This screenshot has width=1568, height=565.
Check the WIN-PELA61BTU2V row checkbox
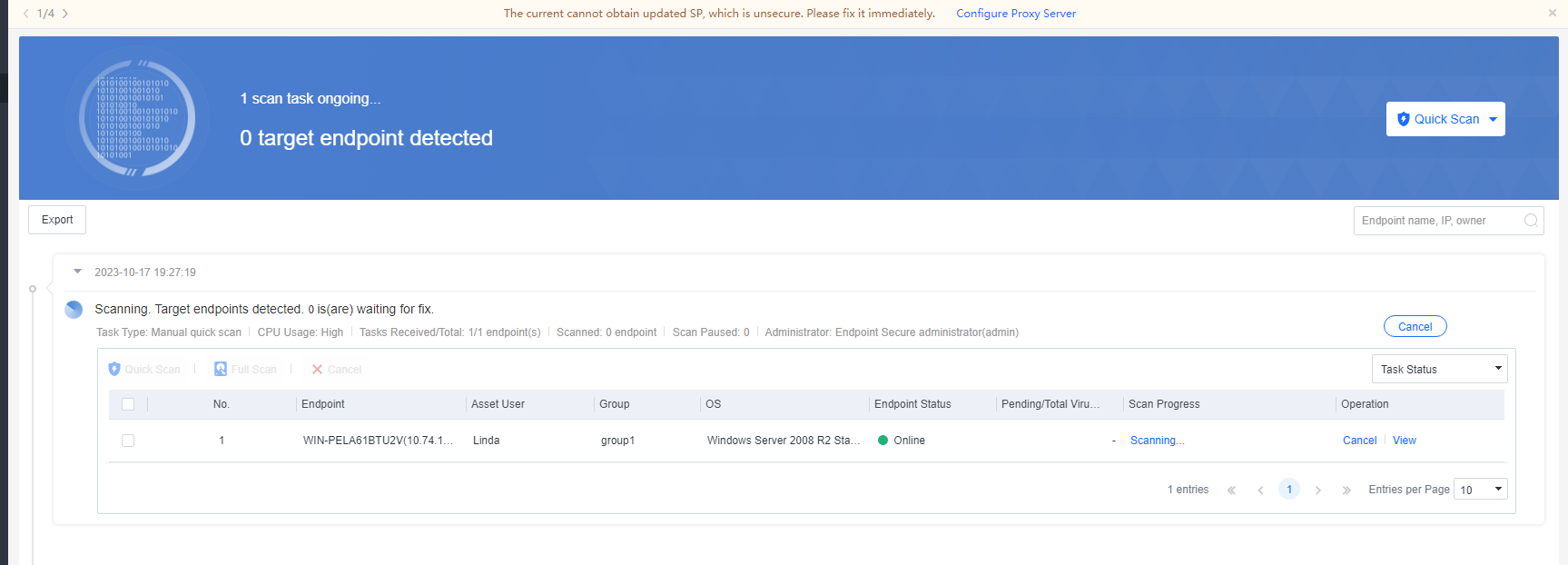128,441
